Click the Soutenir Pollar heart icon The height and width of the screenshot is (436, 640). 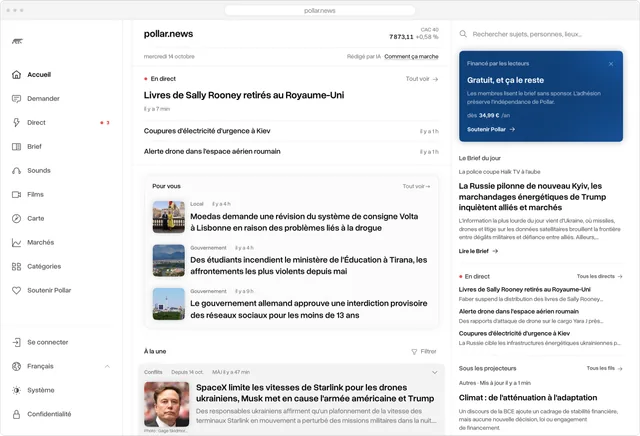tap(16, 291)
